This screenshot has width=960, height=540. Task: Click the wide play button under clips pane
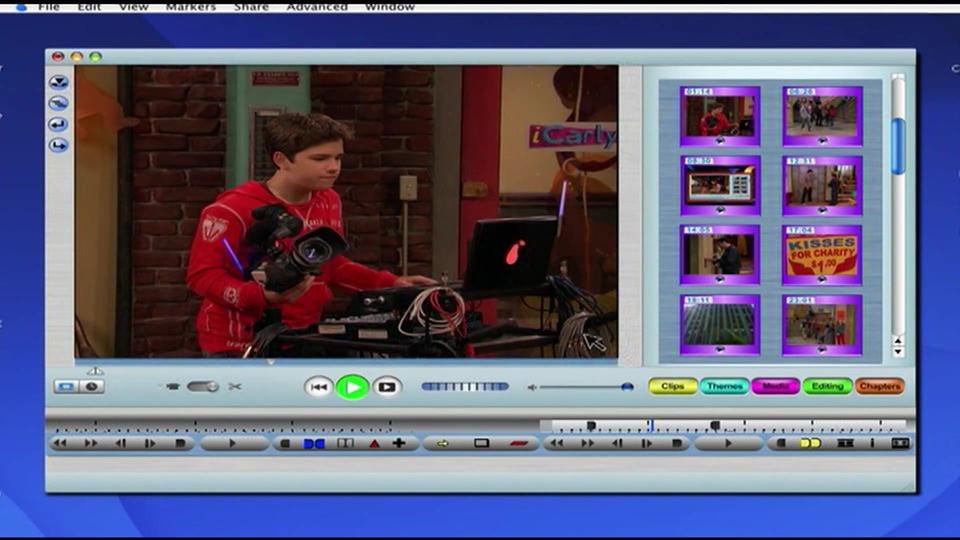(729, 443)
